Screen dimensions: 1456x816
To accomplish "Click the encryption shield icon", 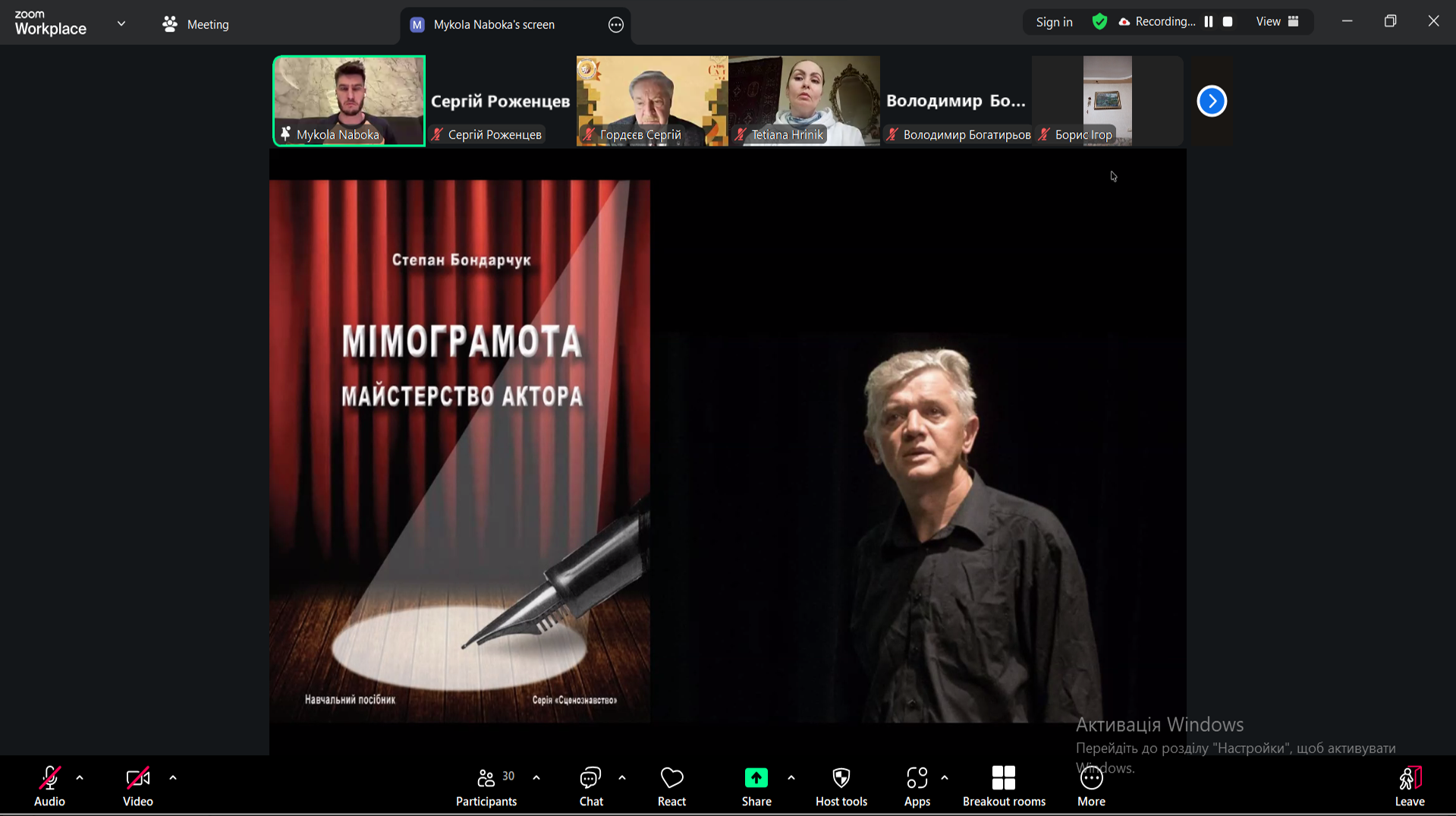I will coord(1099,22).
